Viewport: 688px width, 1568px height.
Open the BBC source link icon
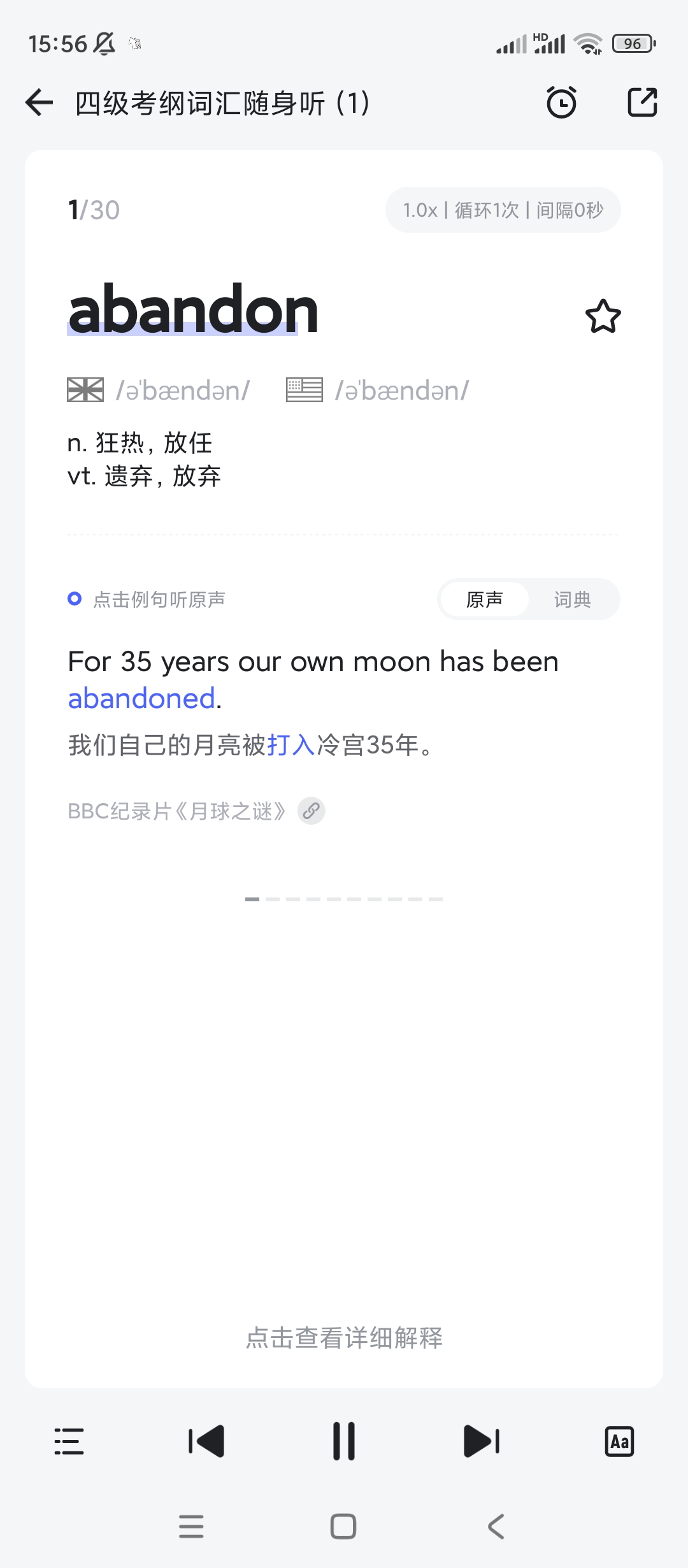click(312, 811)
